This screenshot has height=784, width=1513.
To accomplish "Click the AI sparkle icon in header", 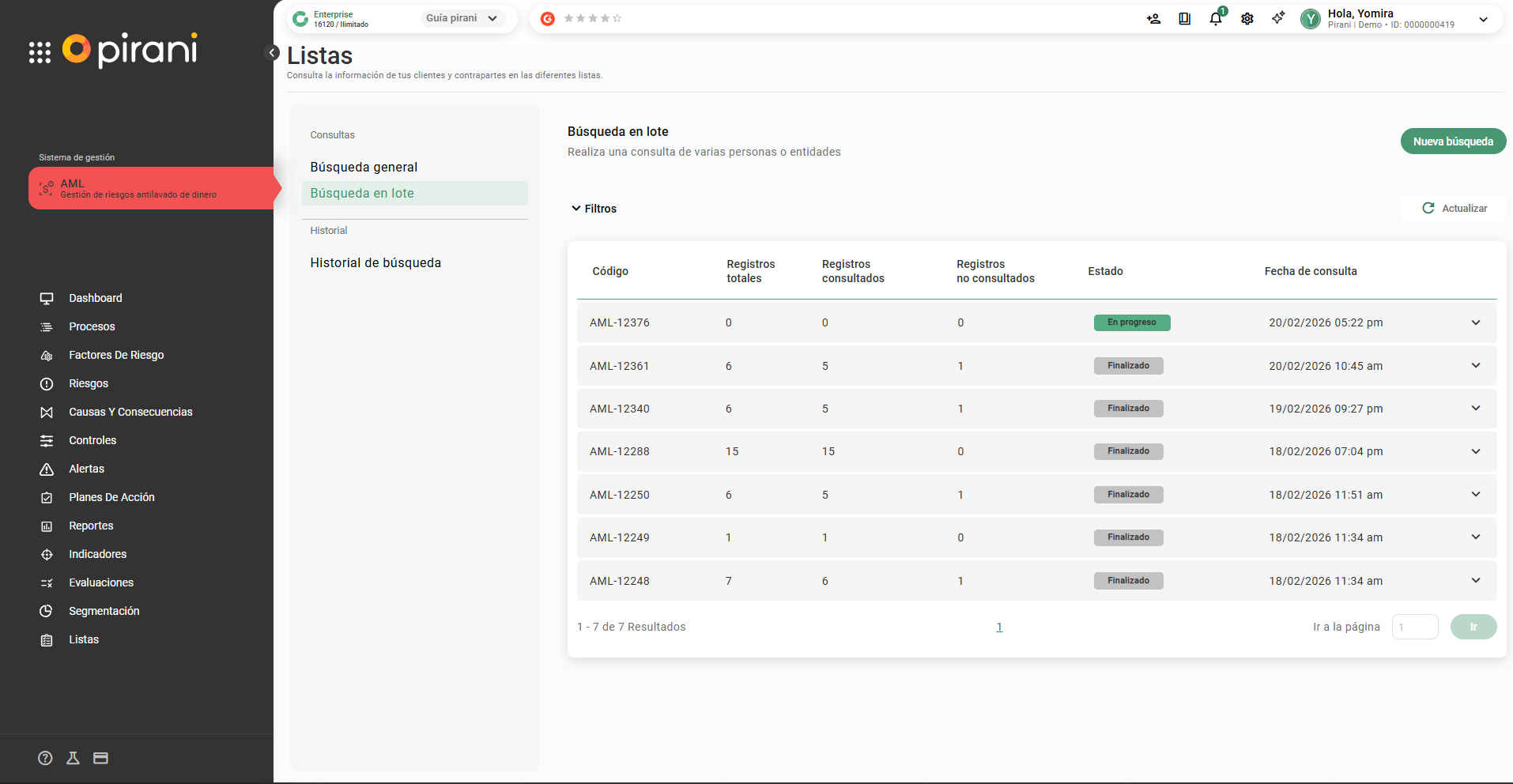I will click(1277, 18).
